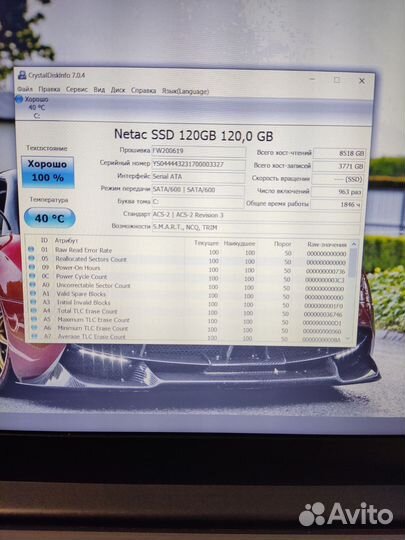
Task: Click the Прошивка field FW200619
Action: 199,151
